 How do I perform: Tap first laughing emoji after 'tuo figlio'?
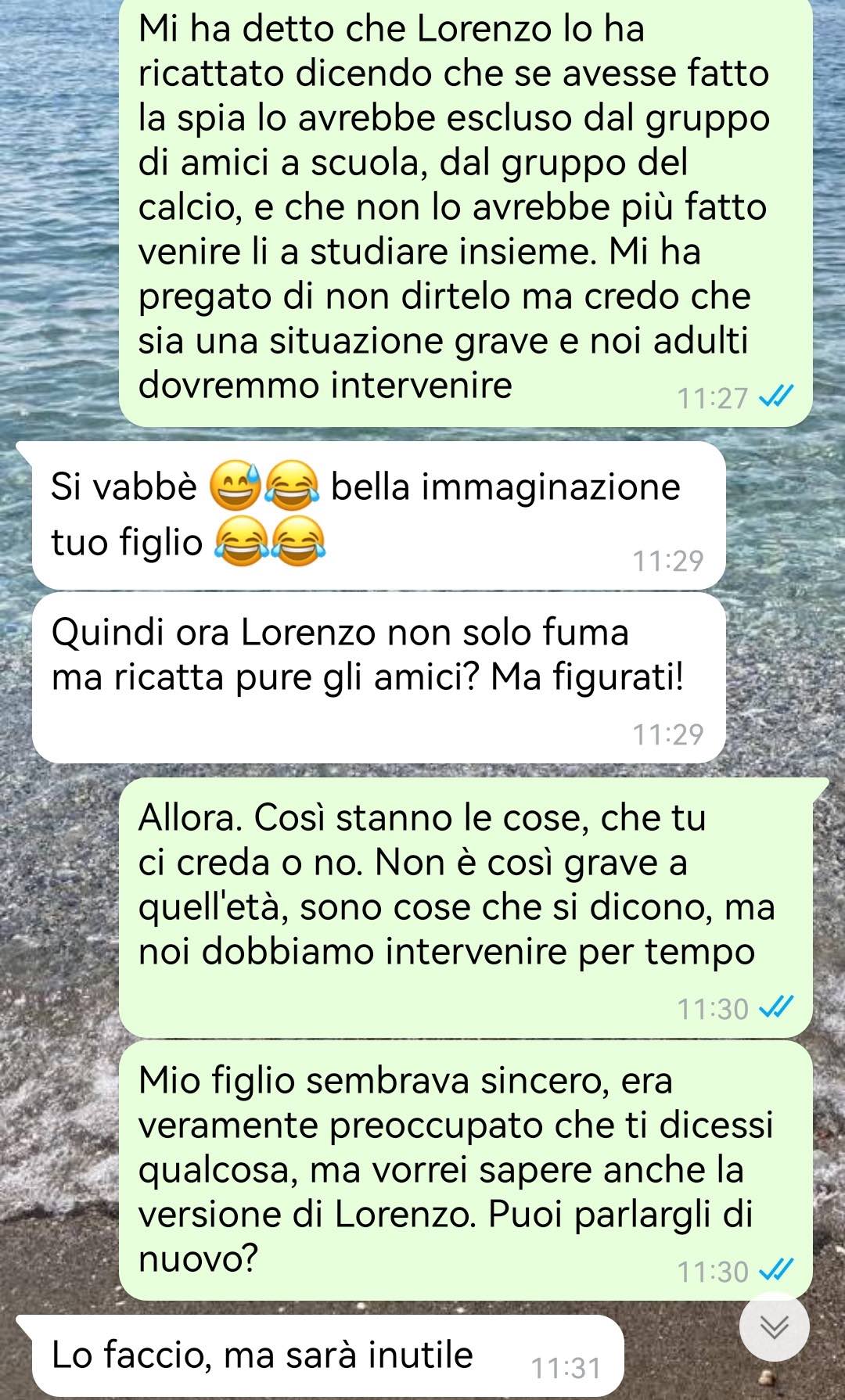click(241, 541)
